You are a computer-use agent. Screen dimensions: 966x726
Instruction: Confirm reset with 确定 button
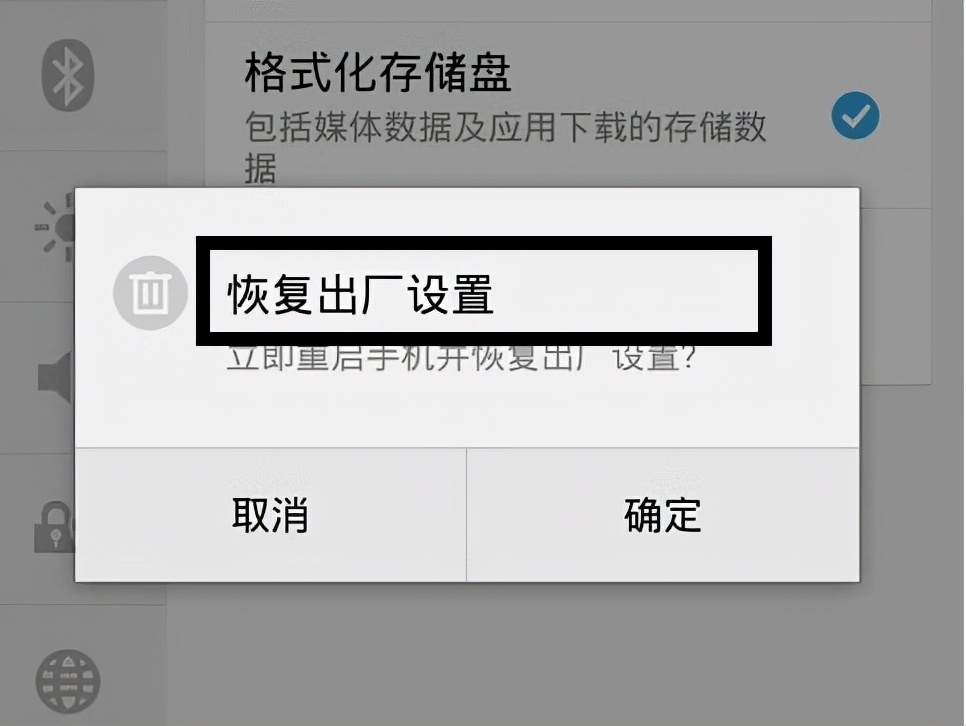coord(663,515)
